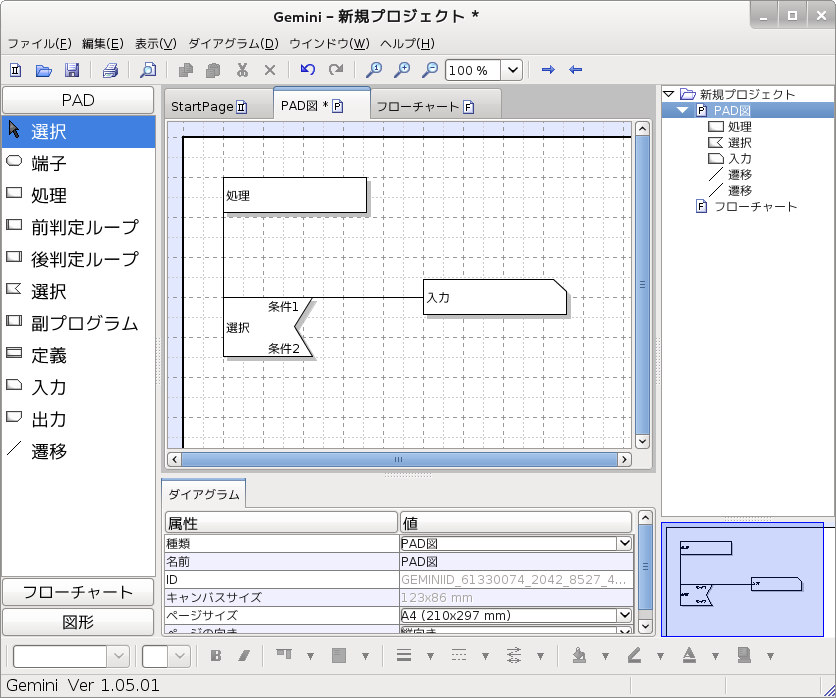Open the 図形 palette section
836x698 pixels.
click(x=78, y=622)
